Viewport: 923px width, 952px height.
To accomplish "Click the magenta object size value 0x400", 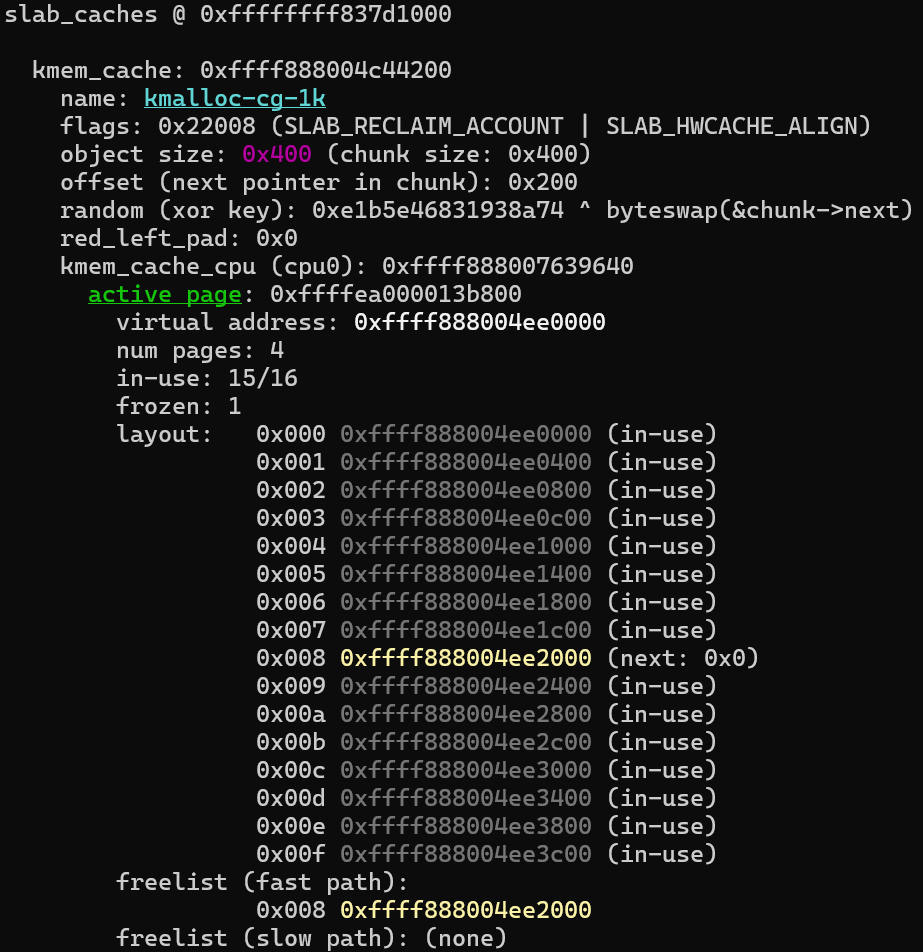I will [x=277, y=155].
